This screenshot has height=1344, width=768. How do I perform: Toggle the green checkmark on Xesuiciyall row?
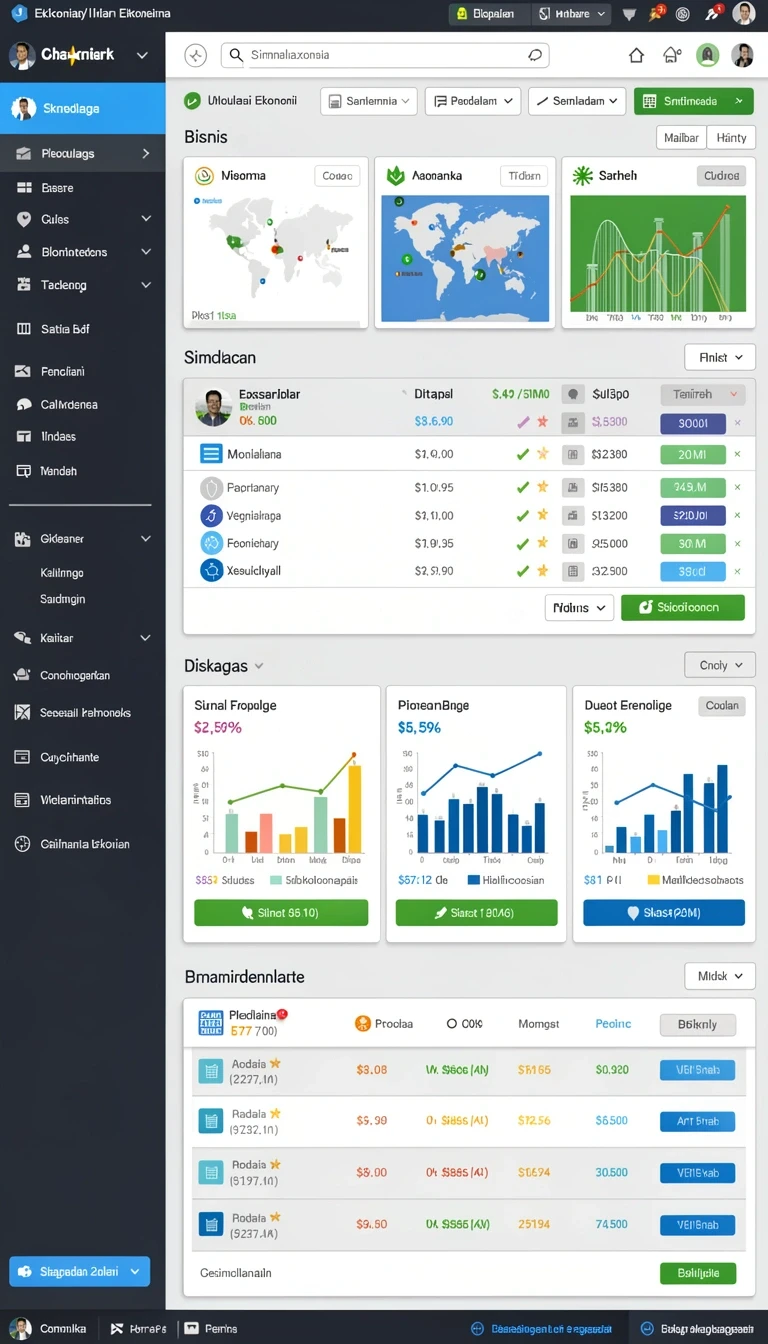[x=522, y=571]
